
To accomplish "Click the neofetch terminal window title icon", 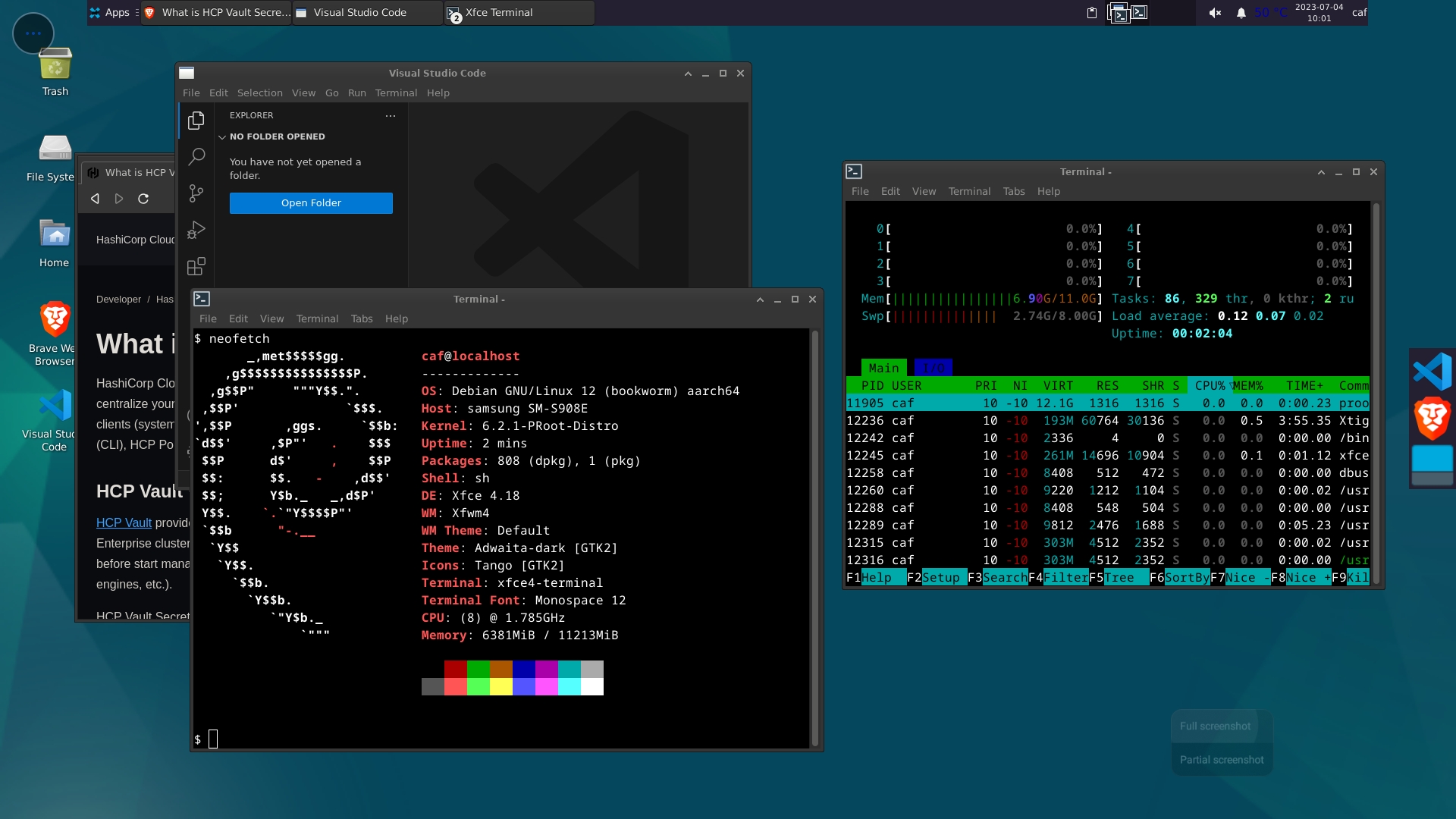I will coord(202,299).
